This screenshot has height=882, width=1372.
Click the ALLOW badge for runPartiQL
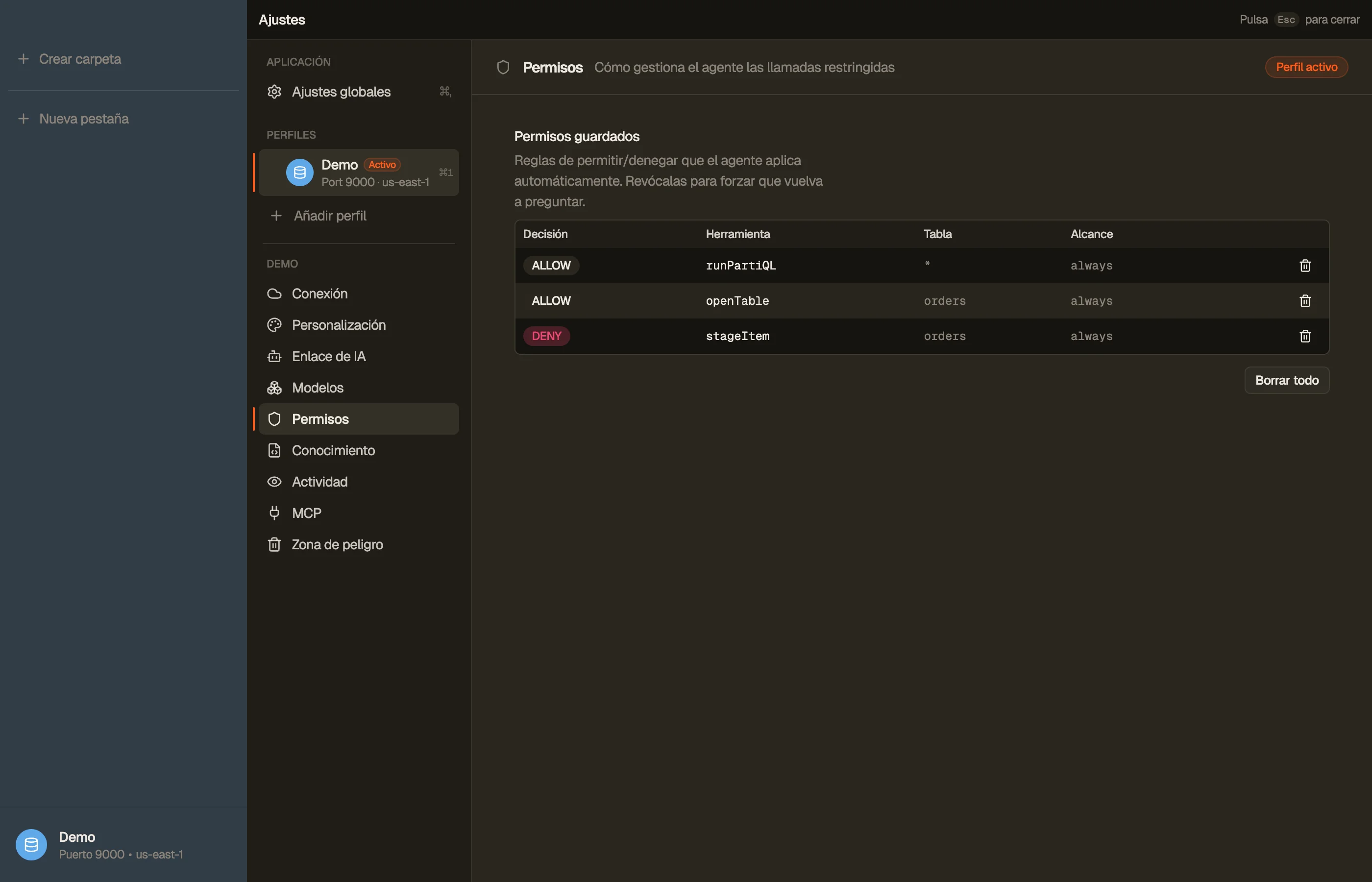click(x=551, y=265)
